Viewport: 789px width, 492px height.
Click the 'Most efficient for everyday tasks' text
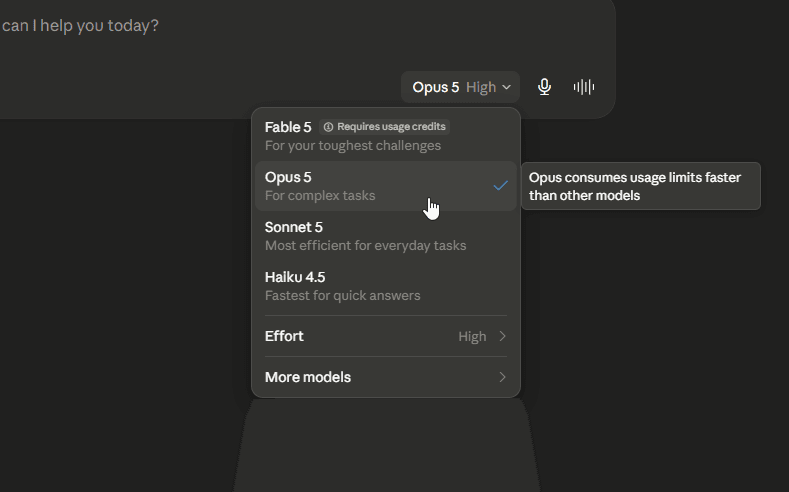pos(365,245)
